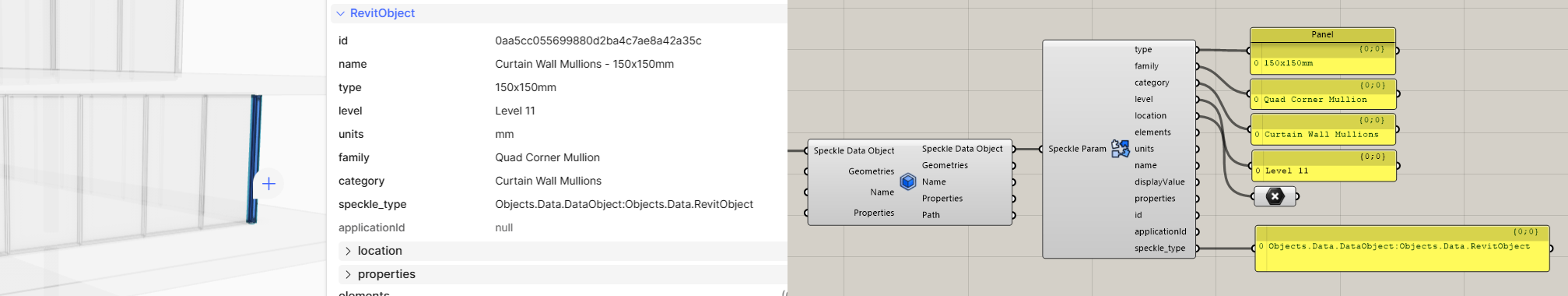Select the units value mm
1568x296 pixels.
[x=504, y=134]
